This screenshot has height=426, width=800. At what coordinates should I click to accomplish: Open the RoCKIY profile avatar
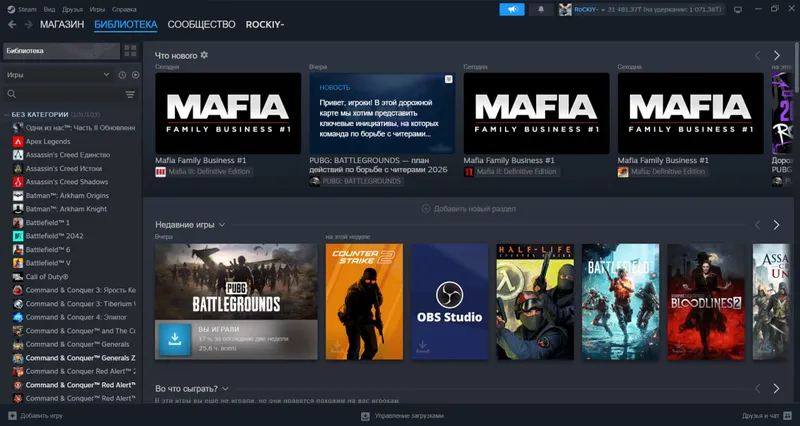click(x=565, y=10)
